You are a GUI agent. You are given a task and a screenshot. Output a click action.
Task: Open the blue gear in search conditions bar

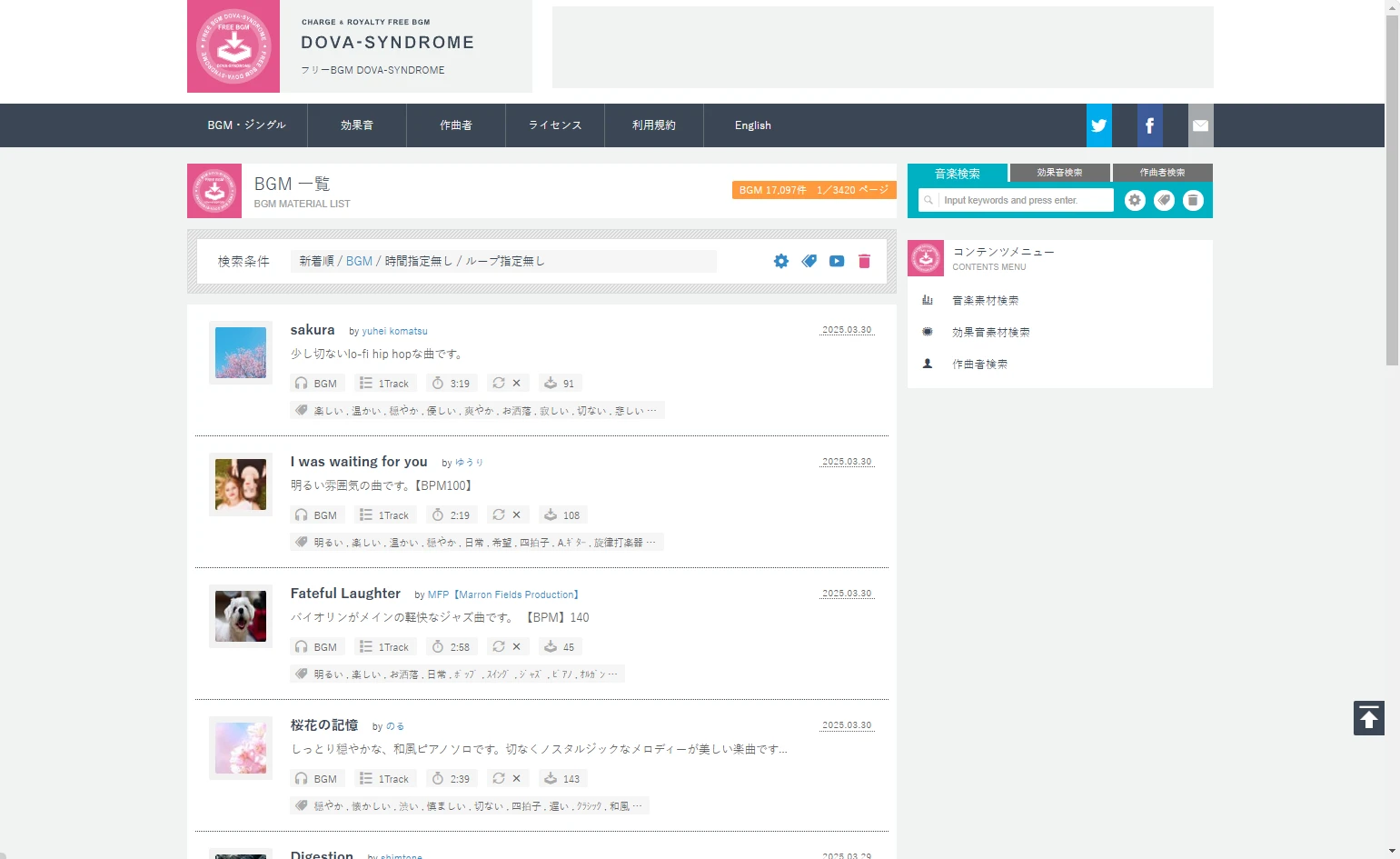click(781, 261)
